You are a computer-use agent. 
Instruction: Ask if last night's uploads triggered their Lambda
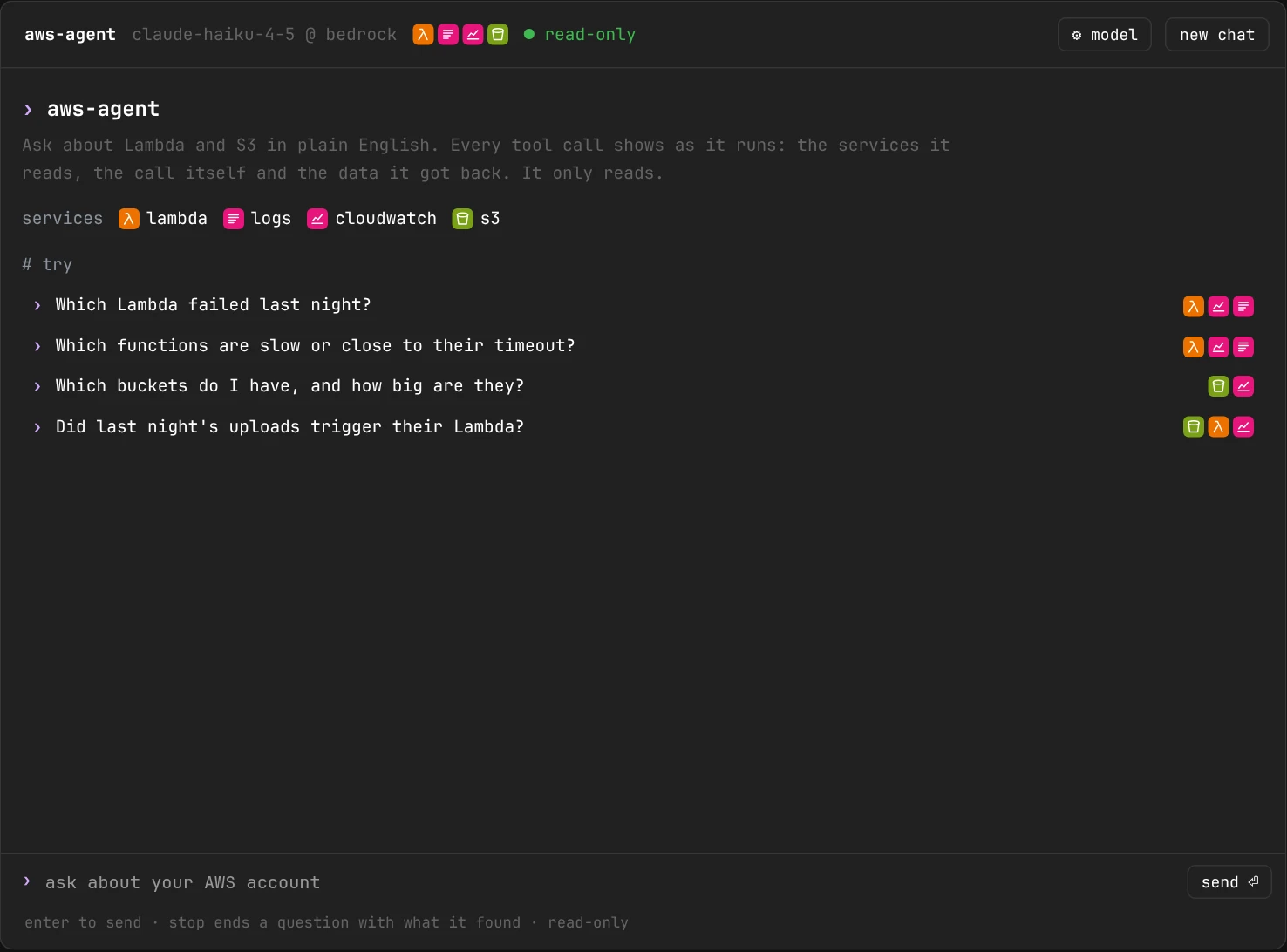pos(643,427)
